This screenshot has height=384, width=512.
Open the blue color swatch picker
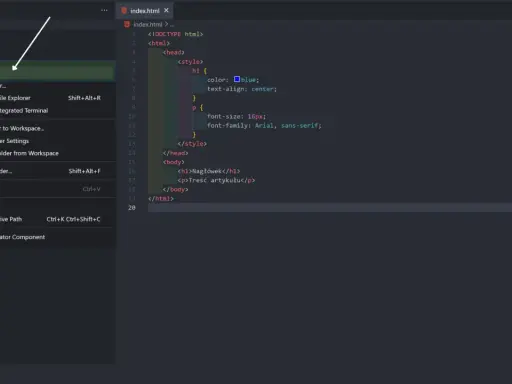(x=237, y=79)
